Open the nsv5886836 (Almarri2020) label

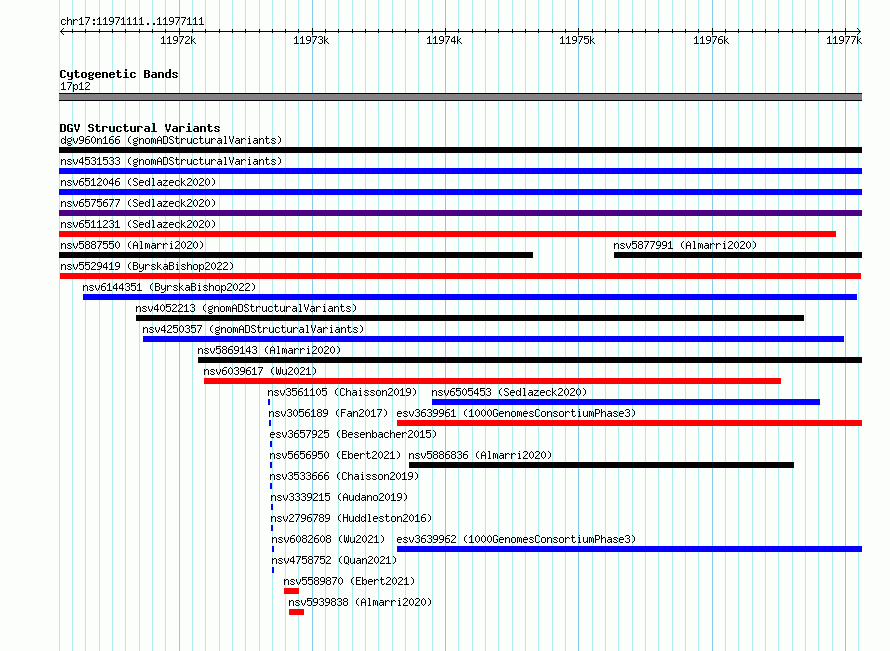[x=480, y=455]
